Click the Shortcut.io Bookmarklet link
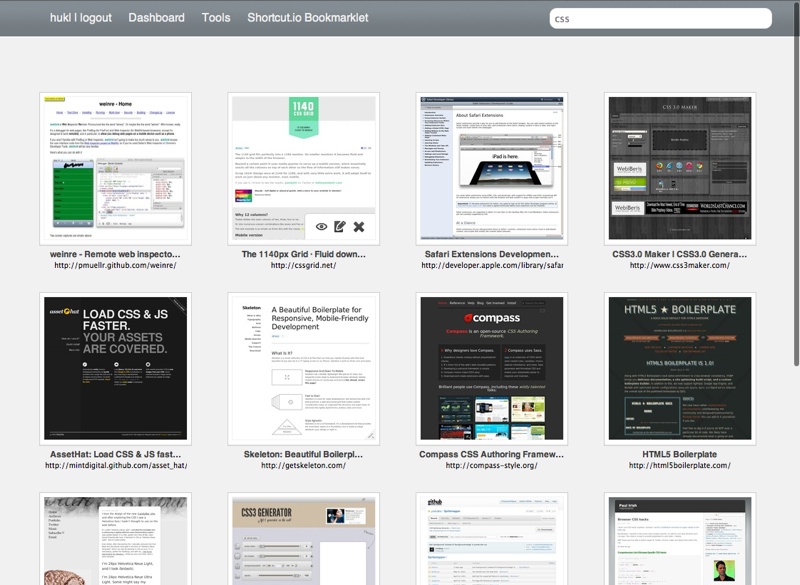 point(308,18)
